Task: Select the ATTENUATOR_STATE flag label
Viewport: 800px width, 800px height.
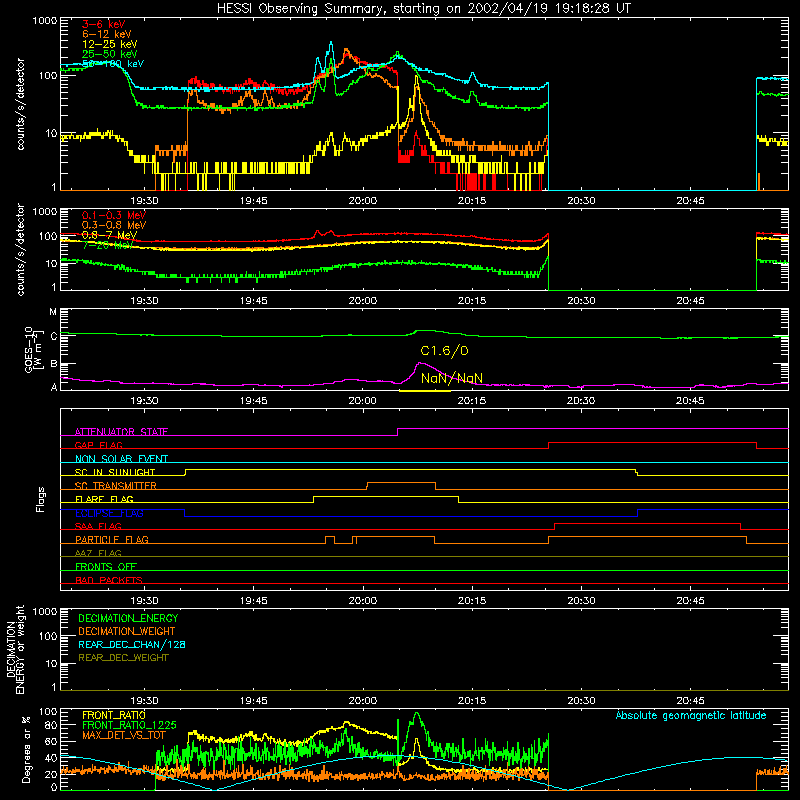Action: pos(121,432)
